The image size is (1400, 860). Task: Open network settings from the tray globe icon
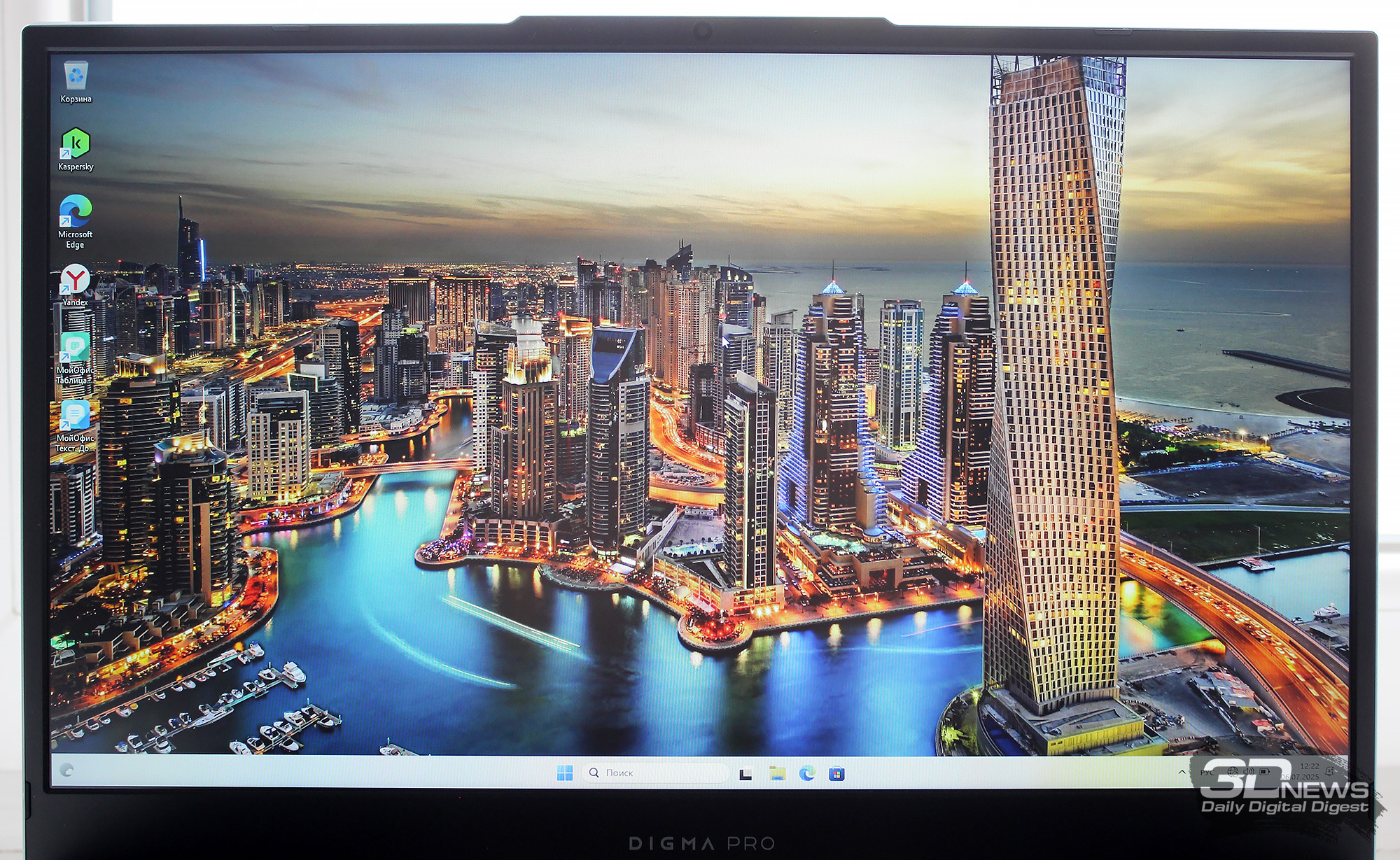[x=1233, y=772]
